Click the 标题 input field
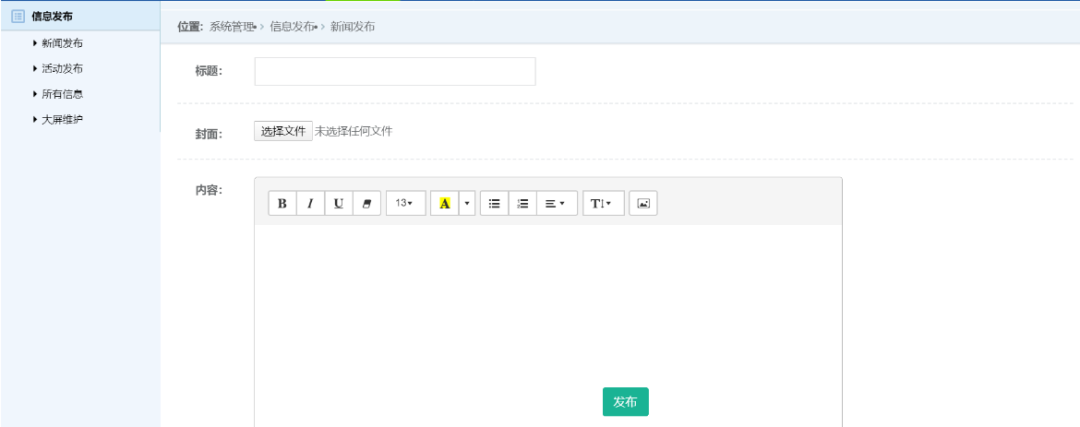The image size is (1080, 427). [395, 72]
